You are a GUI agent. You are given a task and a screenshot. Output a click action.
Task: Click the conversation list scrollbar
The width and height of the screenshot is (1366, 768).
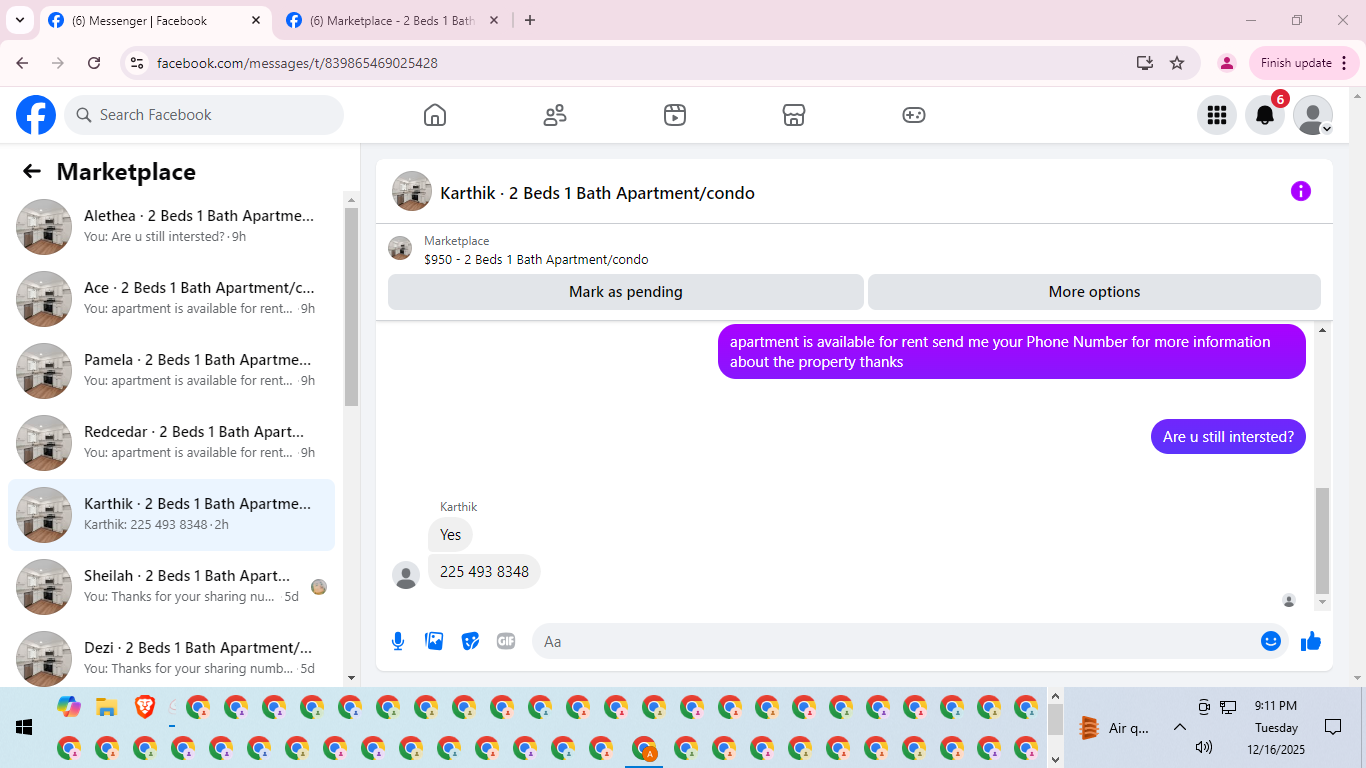tap(351, 307)
